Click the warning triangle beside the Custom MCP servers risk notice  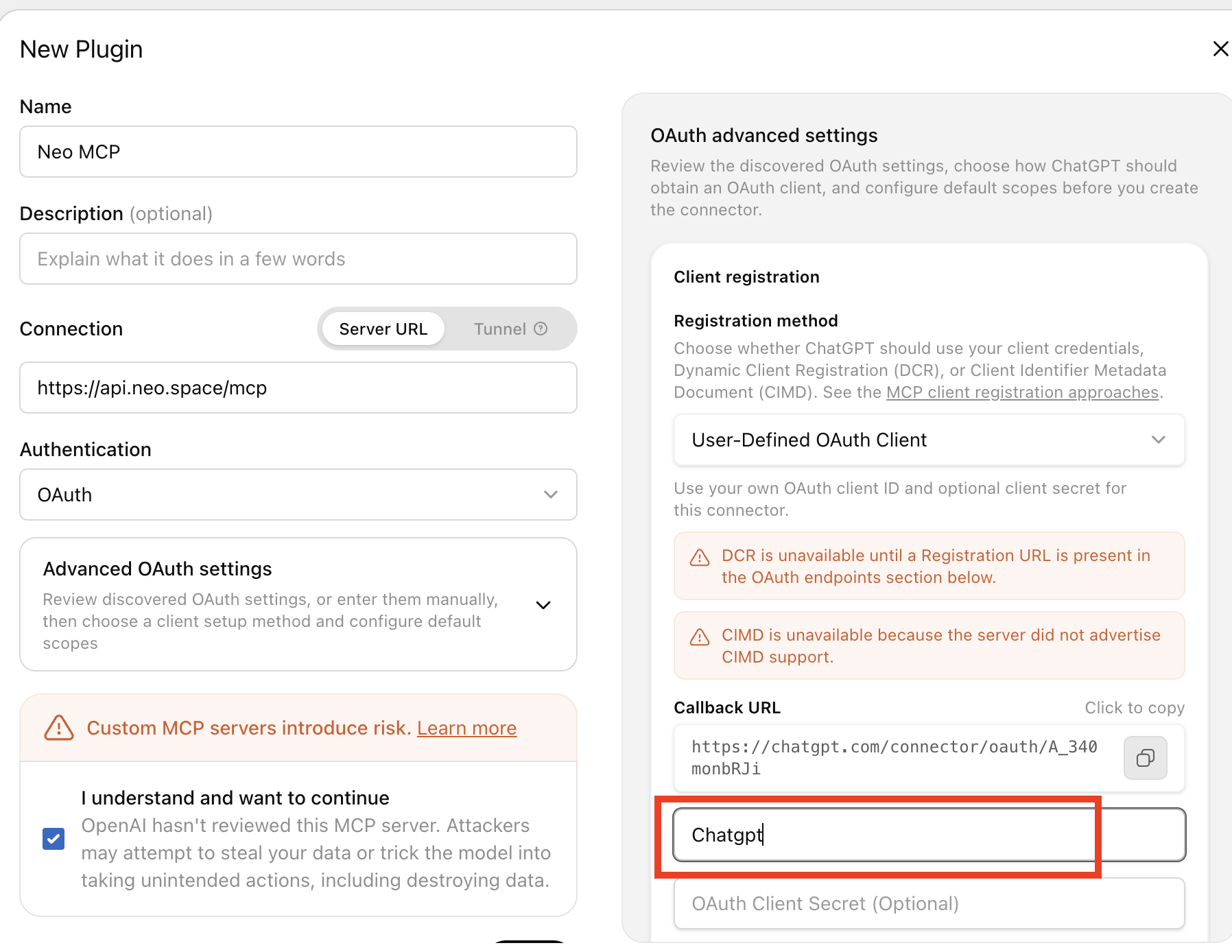(x=59, y=728)
